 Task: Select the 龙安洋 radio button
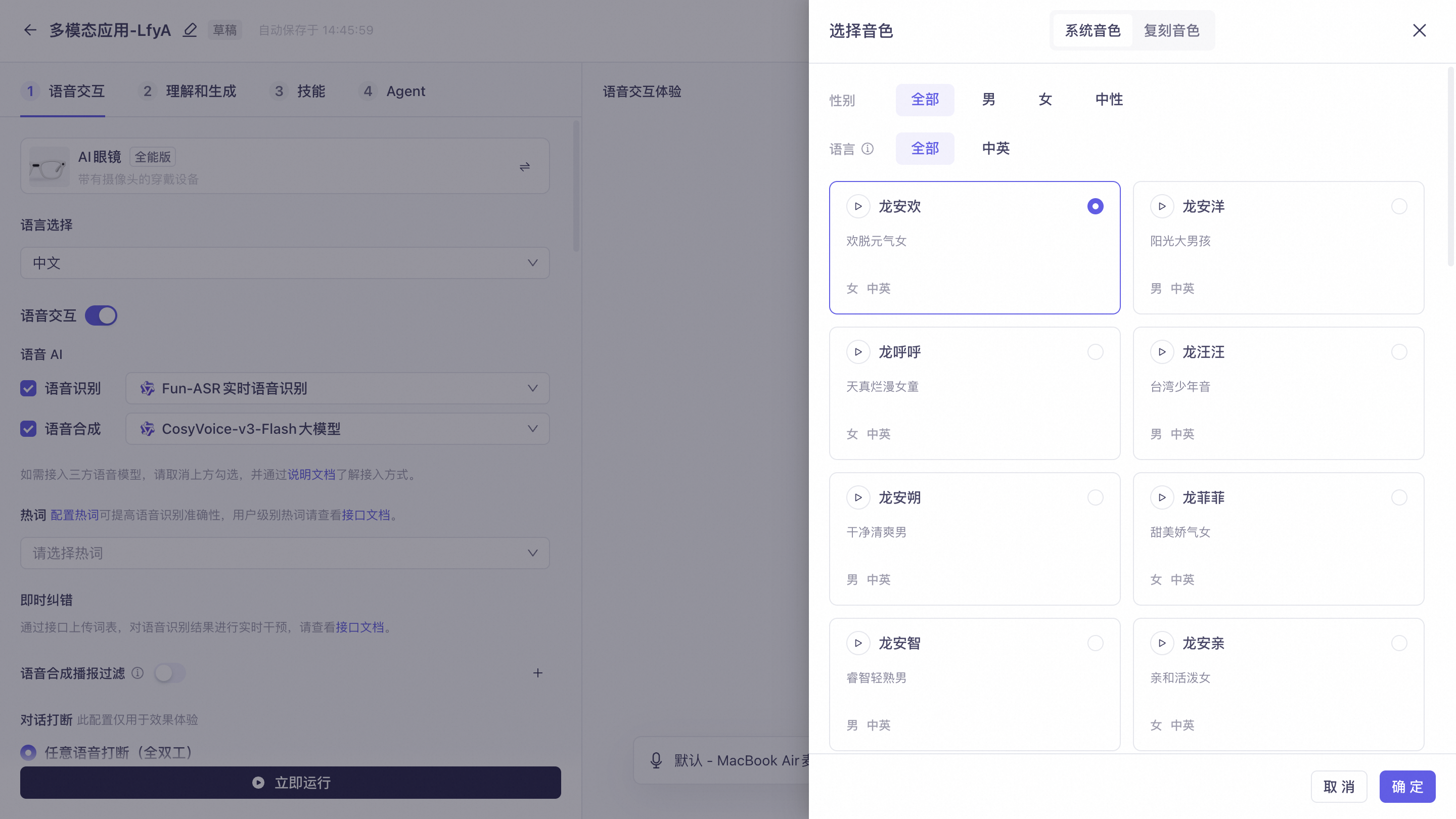1399,206
